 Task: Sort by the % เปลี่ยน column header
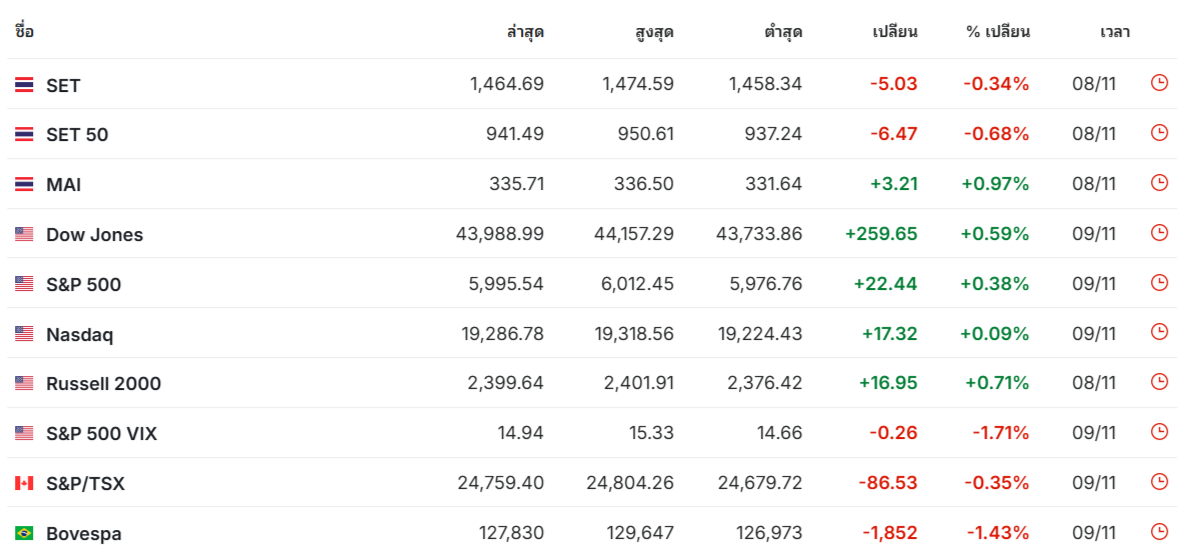pos(997,32)
